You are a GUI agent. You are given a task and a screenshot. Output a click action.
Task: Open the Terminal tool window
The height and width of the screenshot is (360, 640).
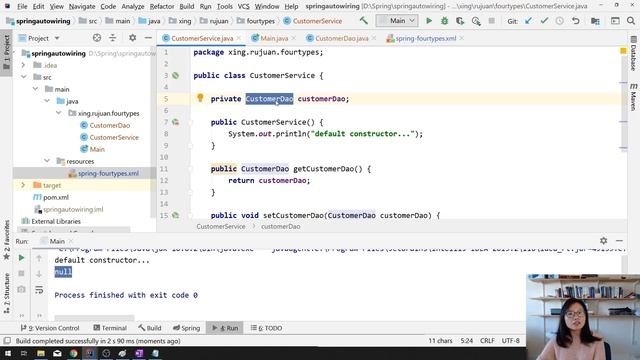click(x=110, y=328)
